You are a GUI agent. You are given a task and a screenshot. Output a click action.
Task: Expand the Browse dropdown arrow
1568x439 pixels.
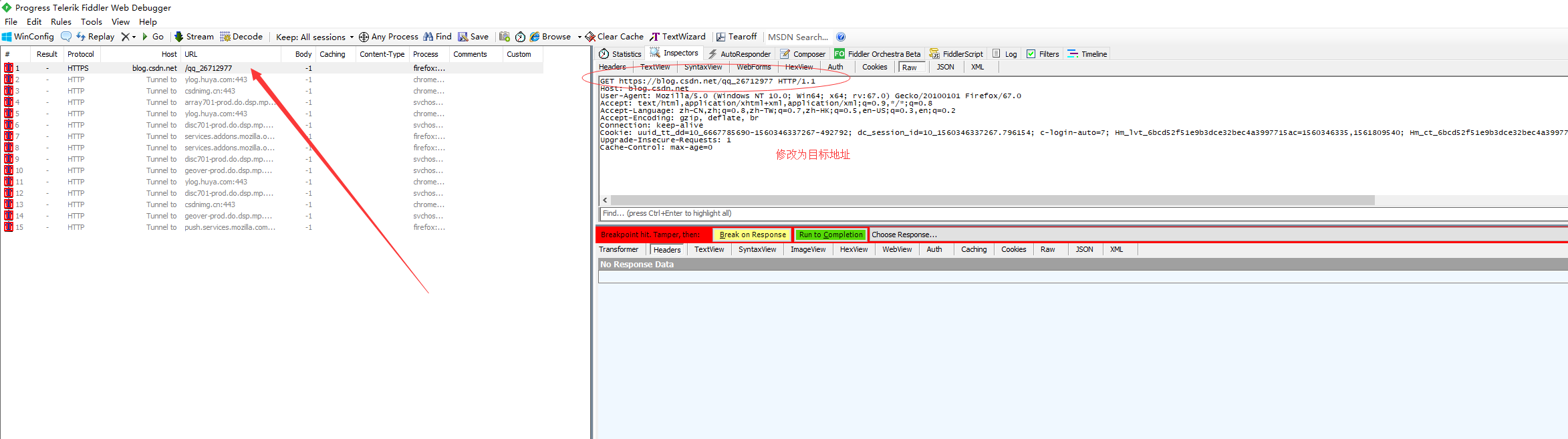point(579,37)
